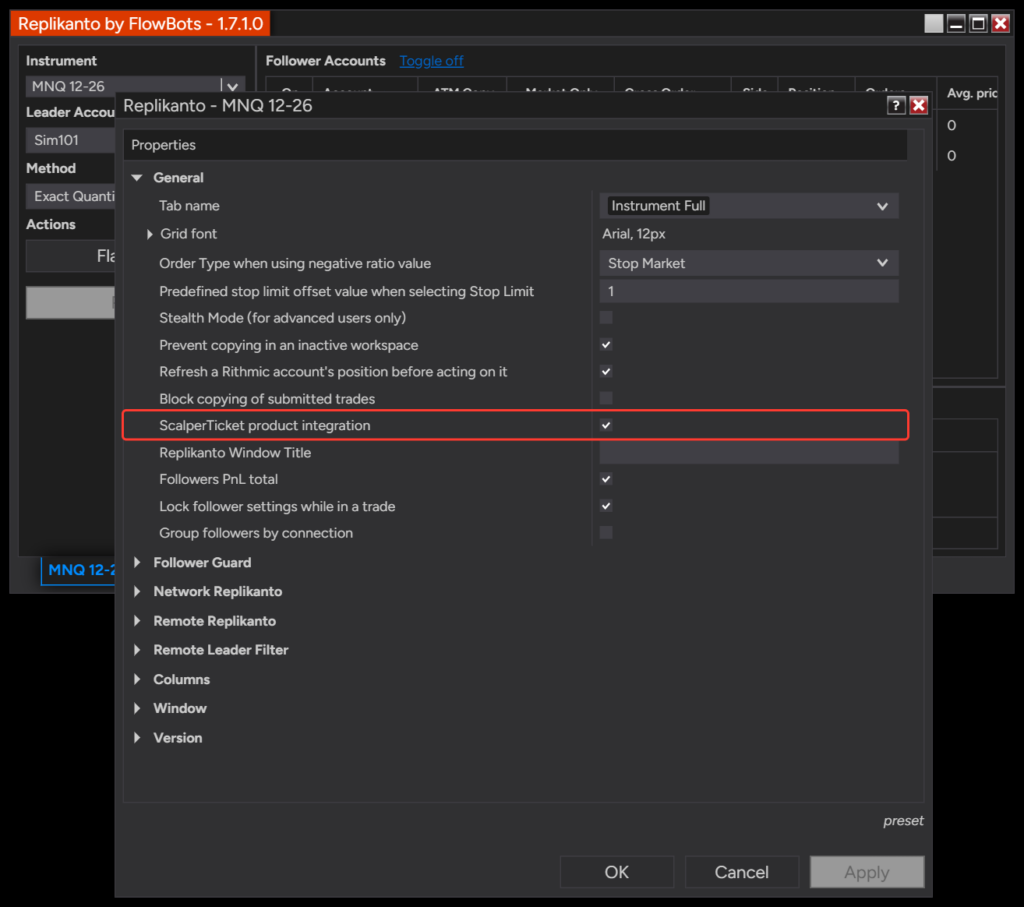This screenshot has width=1024, height=907.
Task: Click the Apply button
Action: (x=867, y=872)
